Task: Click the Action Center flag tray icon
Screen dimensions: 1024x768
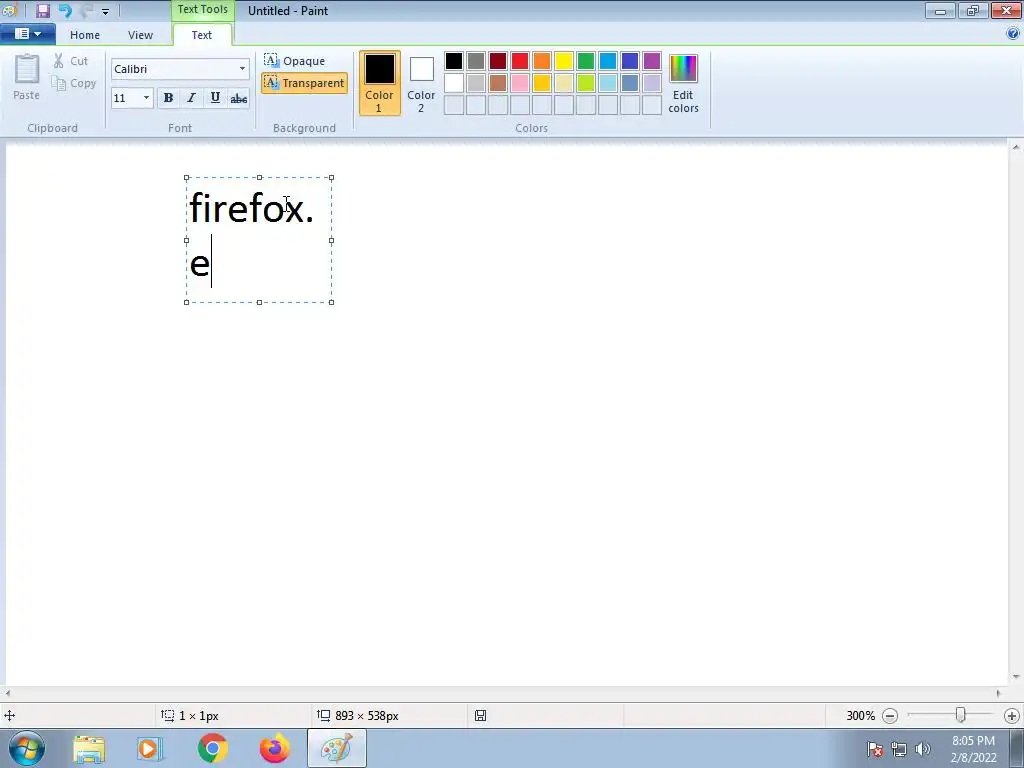Action: pos(875,749)
